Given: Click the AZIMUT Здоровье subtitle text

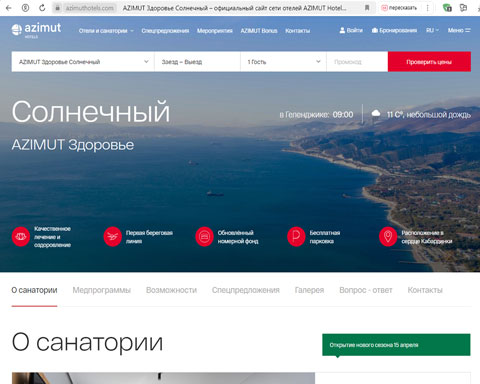Looking at the screenshot, I should [73, 145].
